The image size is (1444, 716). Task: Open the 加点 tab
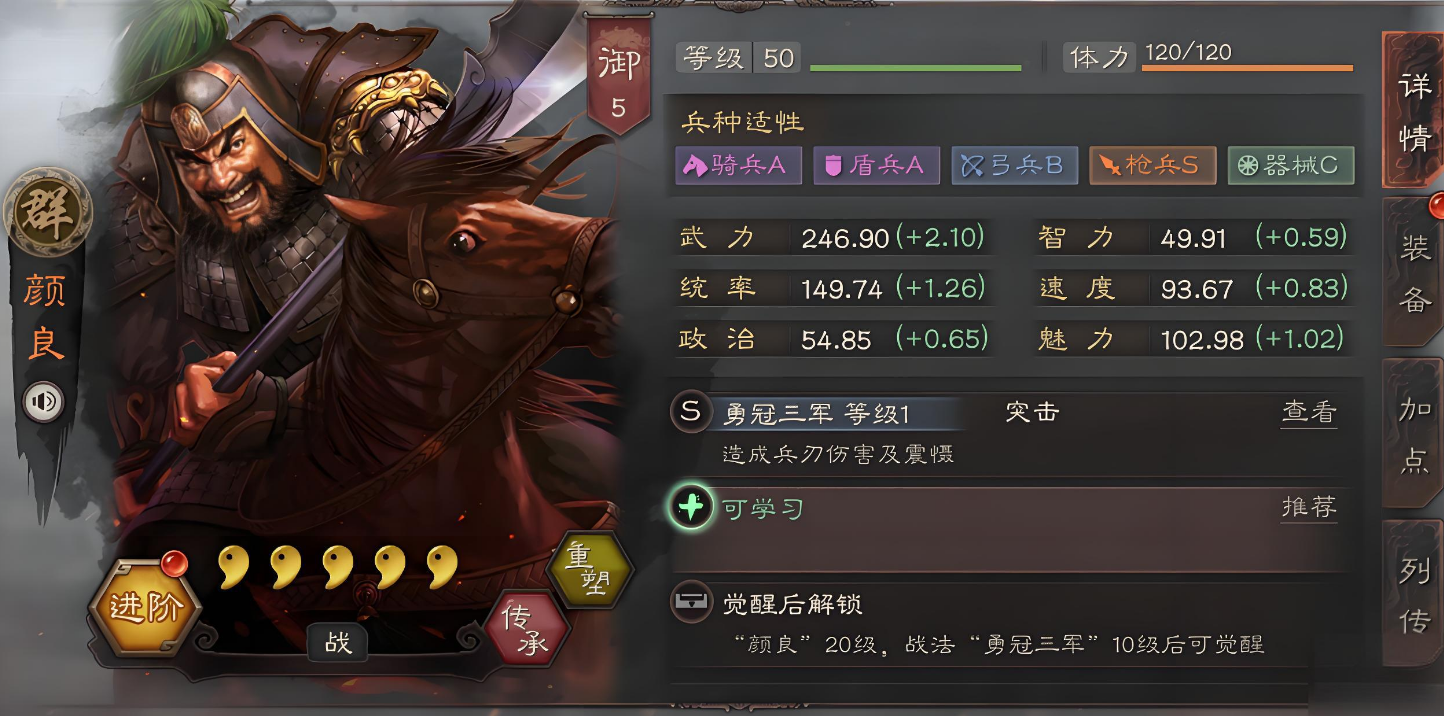tap(1413, 435)
